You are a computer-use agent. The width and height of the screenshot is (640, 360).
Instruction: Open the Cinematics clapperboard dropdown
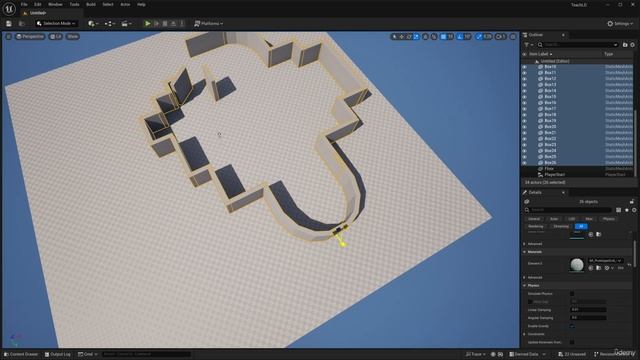click(127, 24)
